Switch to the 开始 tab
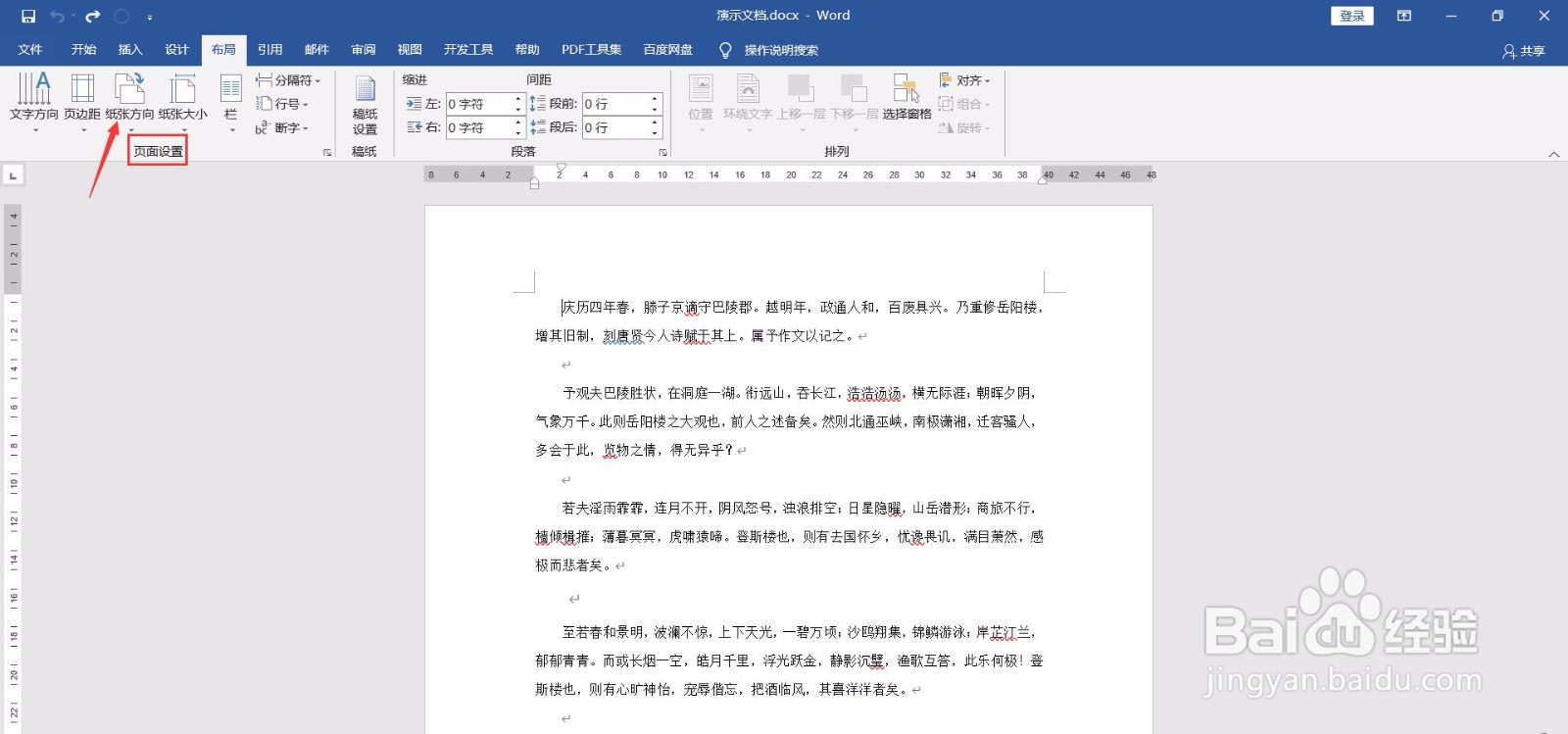This screenshot has height=734, width=1568. (x=83, y=50)
